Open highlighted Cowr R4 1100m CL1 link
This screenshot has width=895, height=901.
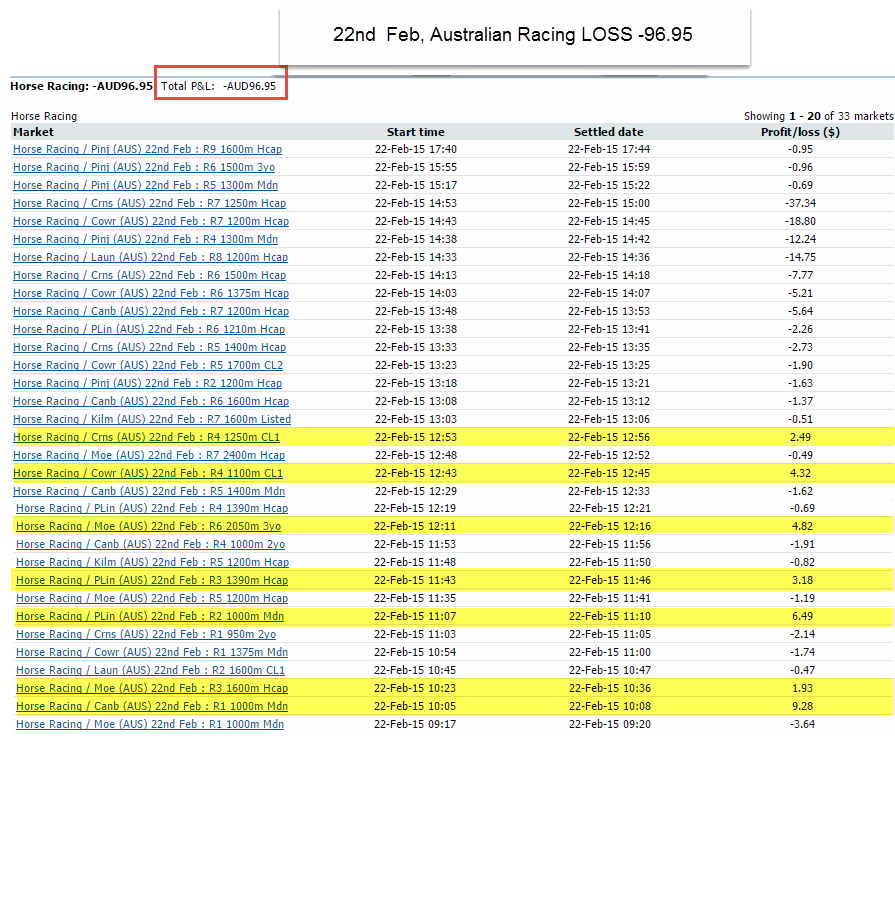(148, 473)
